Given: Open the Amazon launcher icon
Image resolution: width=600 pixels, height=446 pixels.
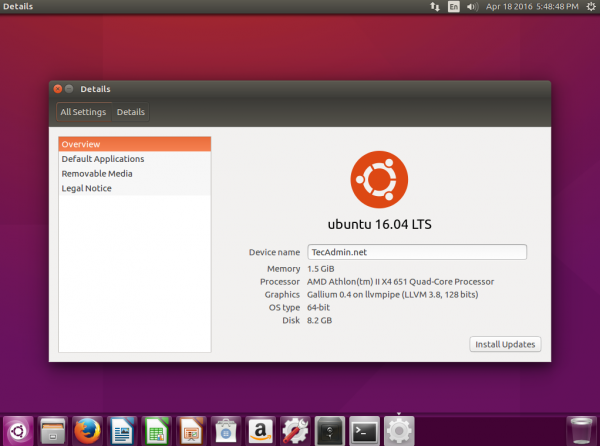Looking at the screenshot, I should [261, 430].
